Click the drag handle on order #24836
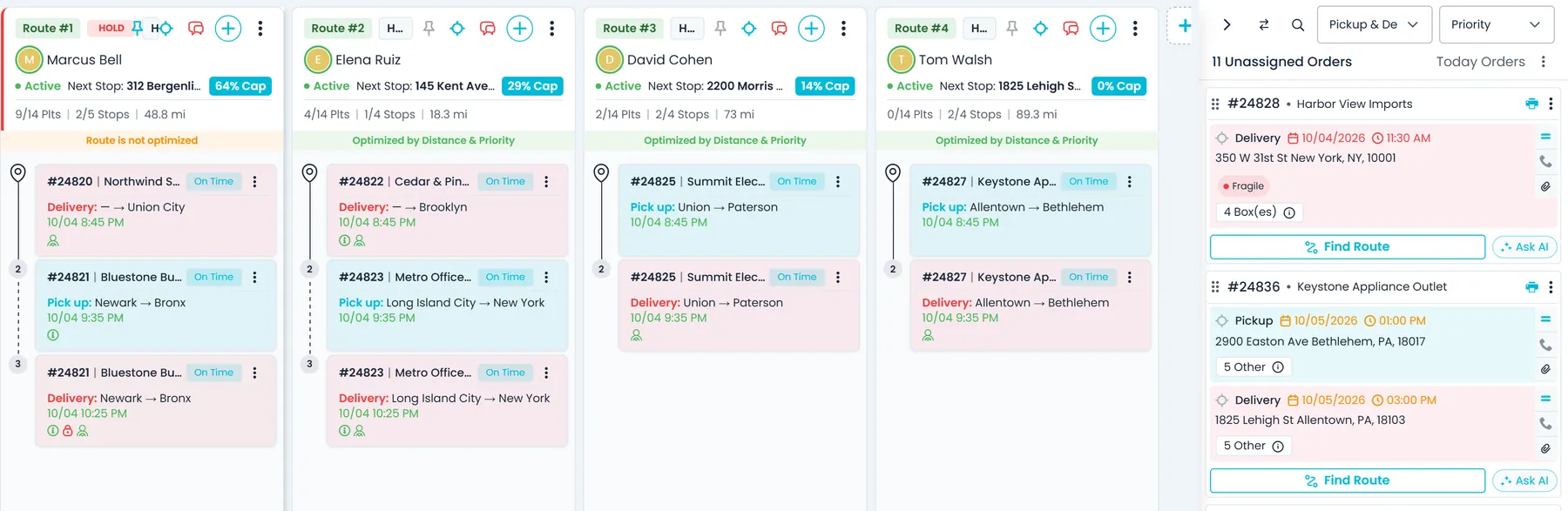 tap(1215, 287)
